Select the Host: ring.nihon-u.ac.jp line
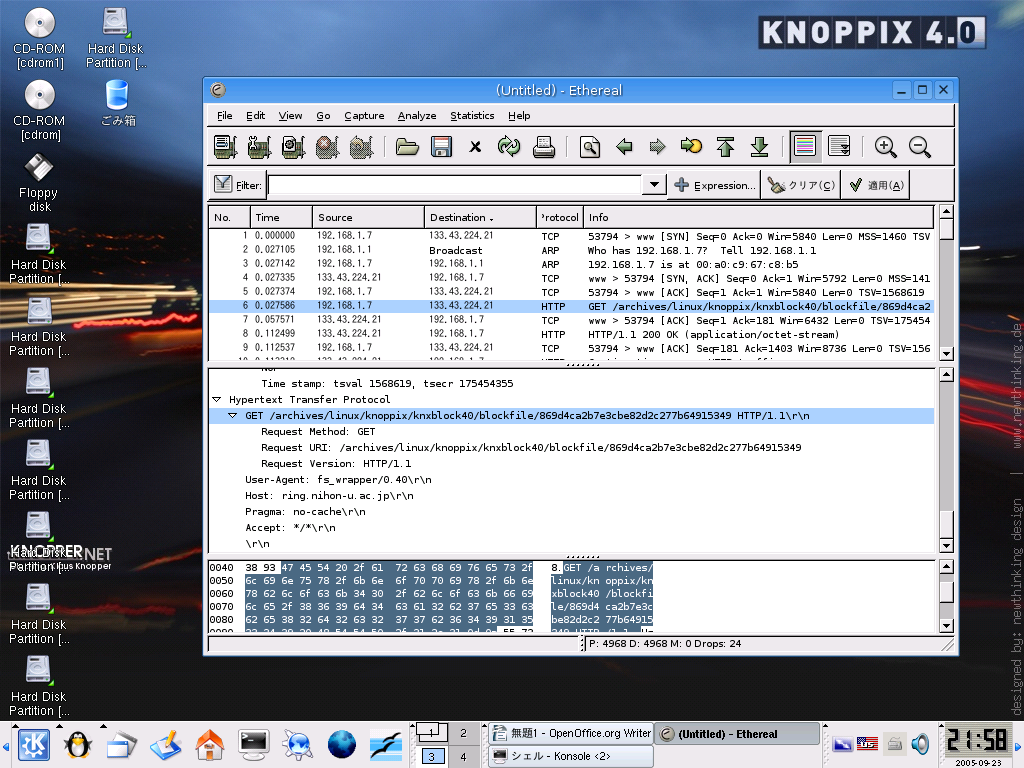Image resolution: width=1024 pixels, height=768 pixels. coord(329,496)
